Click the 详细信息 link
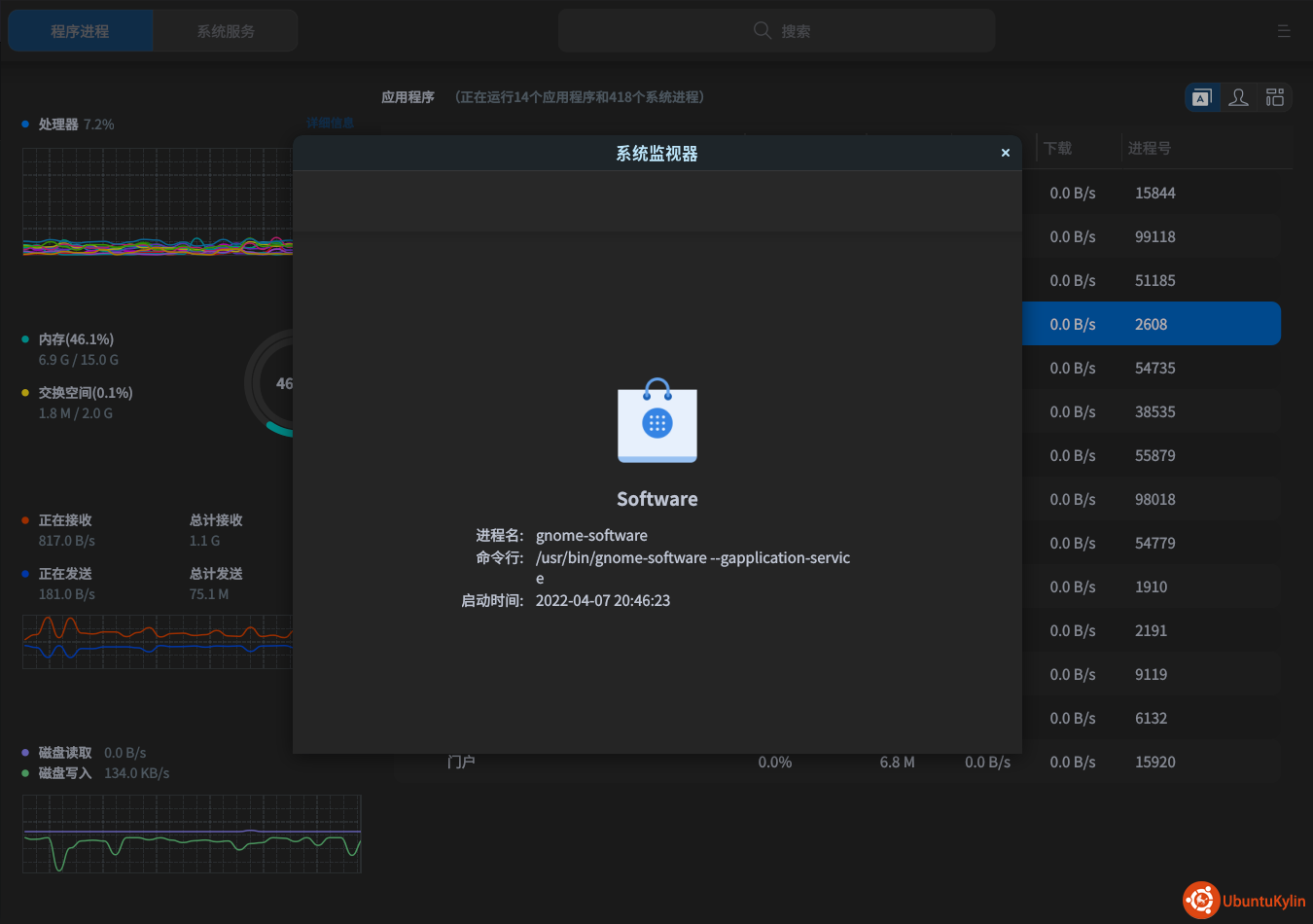1313x924 pixels. point(330,124)
